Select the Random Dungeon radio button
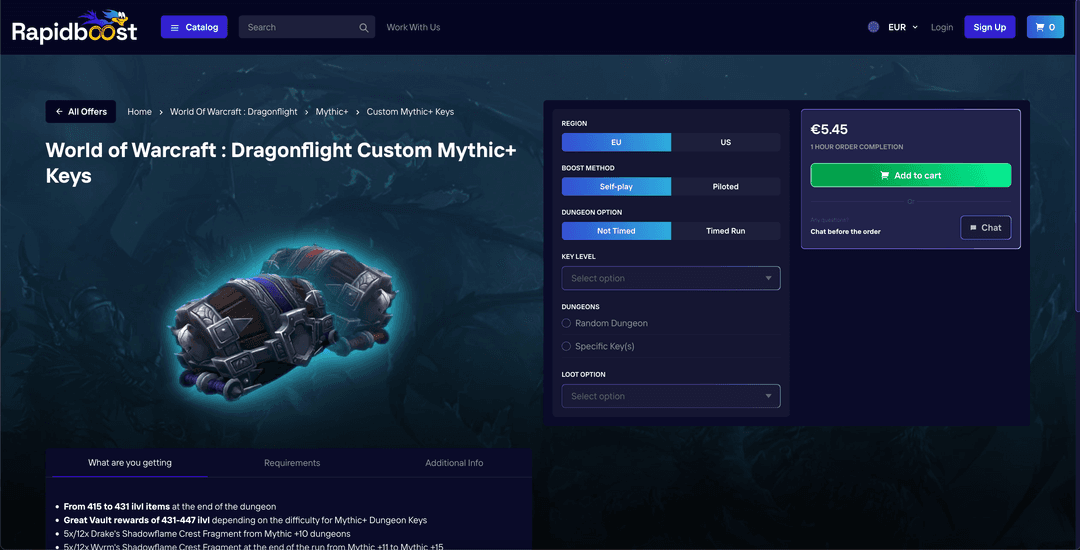This screenshot has width=1080, height=550. [x=566, y=323]
